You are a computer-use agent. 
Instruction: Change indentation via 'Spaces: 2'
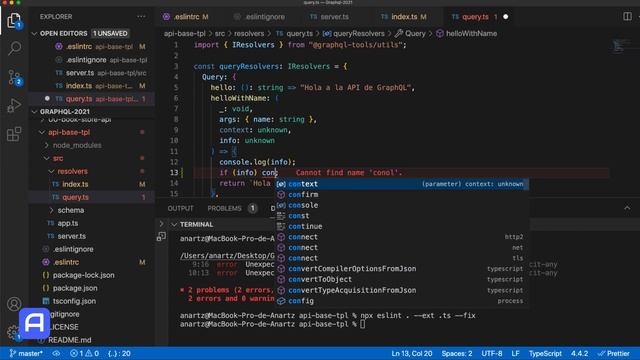tap(457, 353)
